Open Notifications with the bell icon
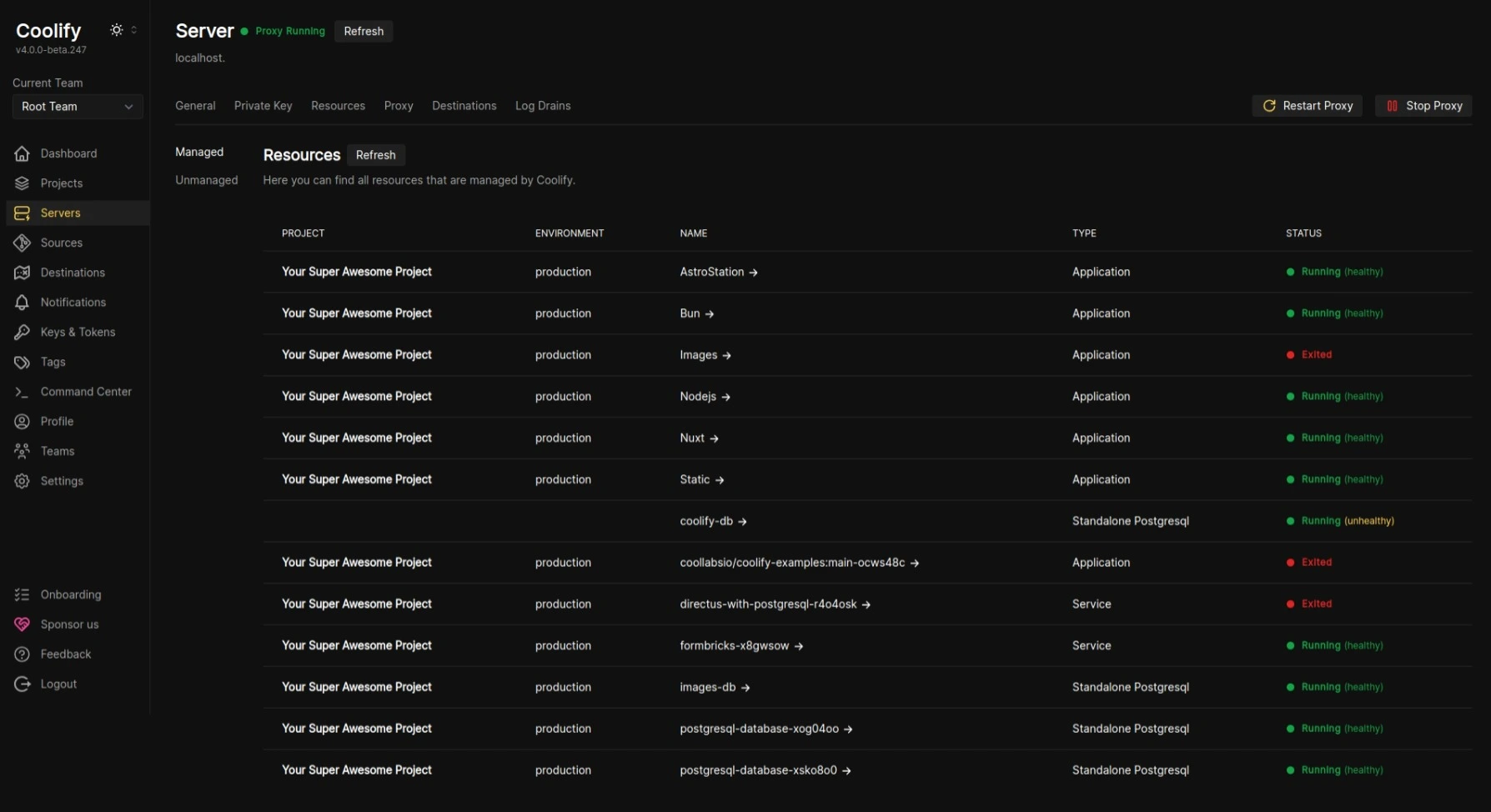The image size is (1491, 812). point(21,302)
